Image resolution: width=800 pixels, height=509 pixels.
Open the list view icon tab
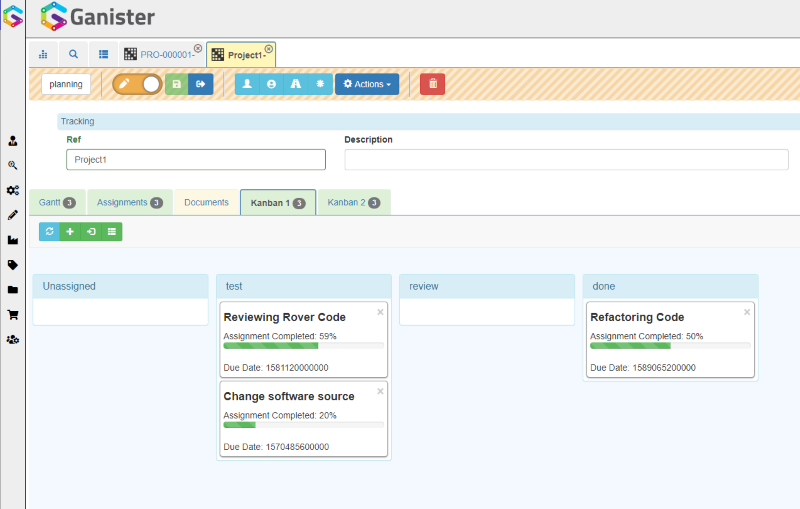coord(104,54)
